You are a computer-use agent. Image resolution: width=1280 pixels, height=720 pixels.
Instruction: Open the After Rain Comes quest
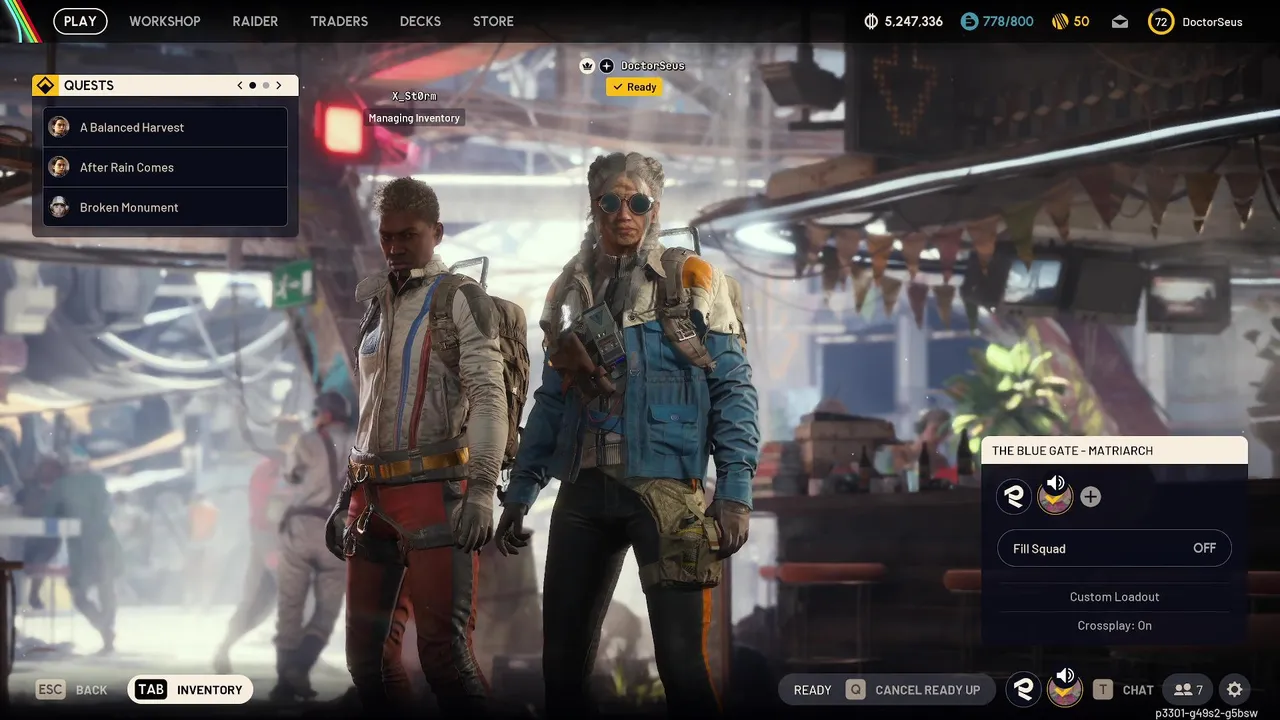click(x=166, y=167)
